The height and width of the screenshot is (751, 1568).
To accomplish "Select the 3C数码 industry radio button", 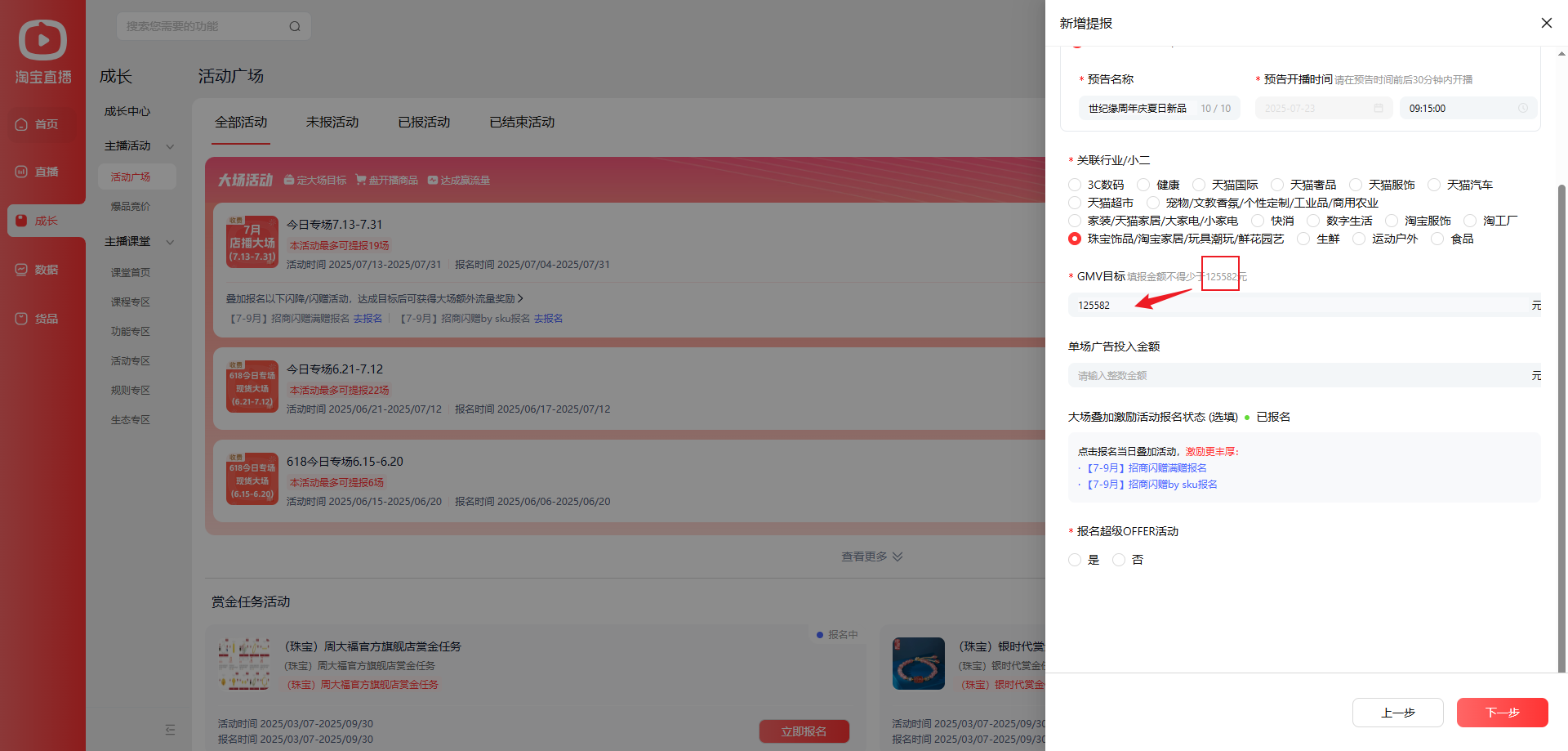I will point(1075,185).
